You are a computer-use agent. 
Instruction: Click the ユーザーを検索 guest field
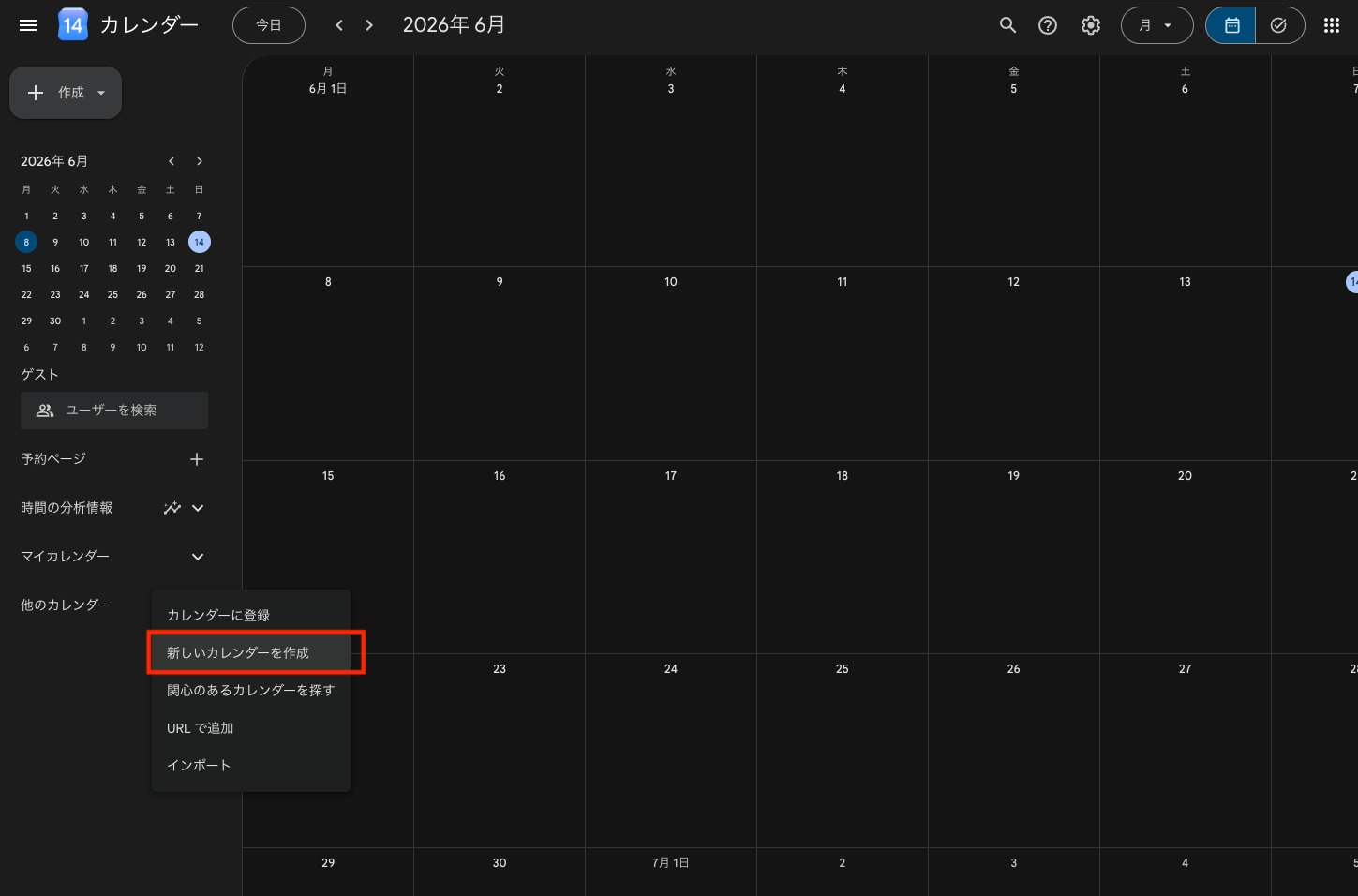(x=114, y=411)
